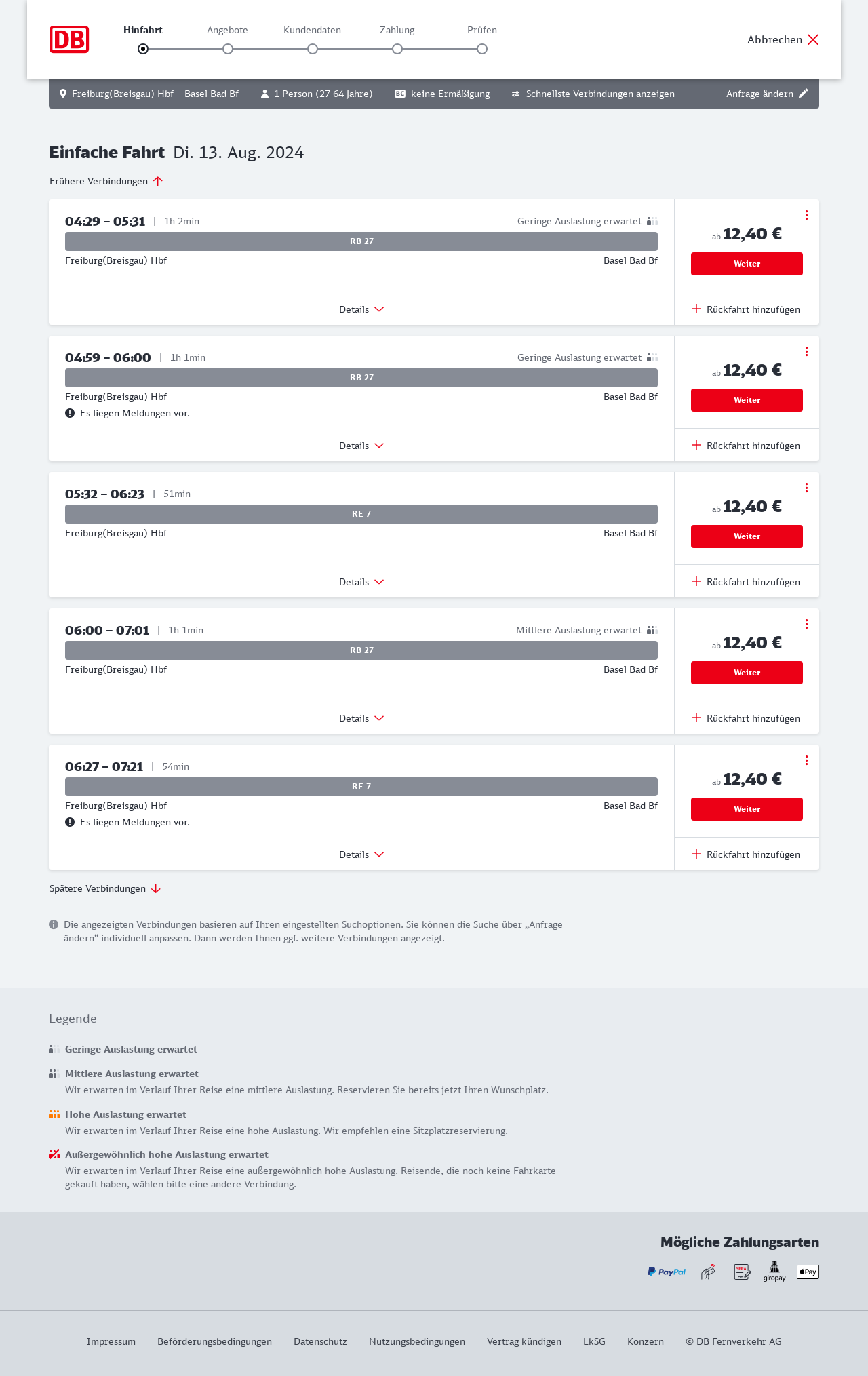
Task: Select the Prüfen step circle
Action: pos(482,49)
